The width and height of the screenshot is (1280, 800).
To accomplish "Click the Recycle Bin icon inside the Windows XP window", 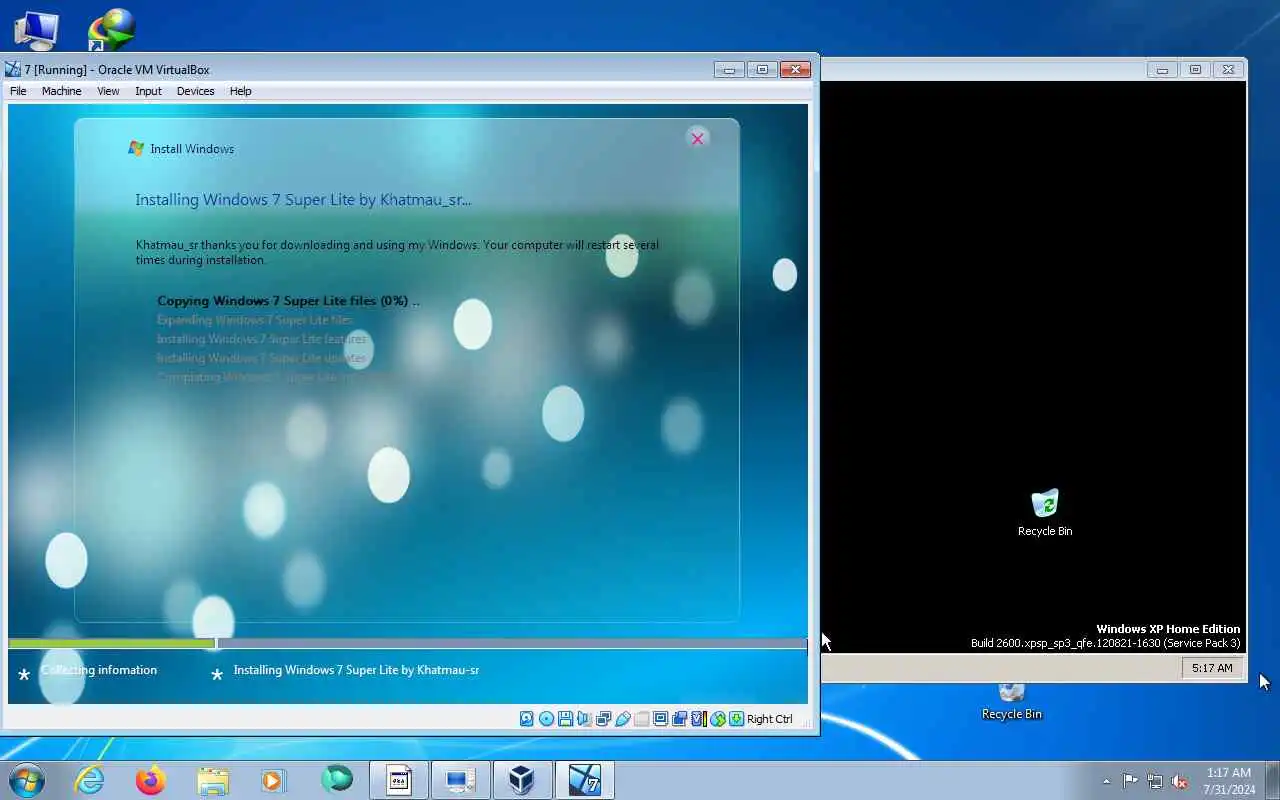I will tap(1045, 503).
